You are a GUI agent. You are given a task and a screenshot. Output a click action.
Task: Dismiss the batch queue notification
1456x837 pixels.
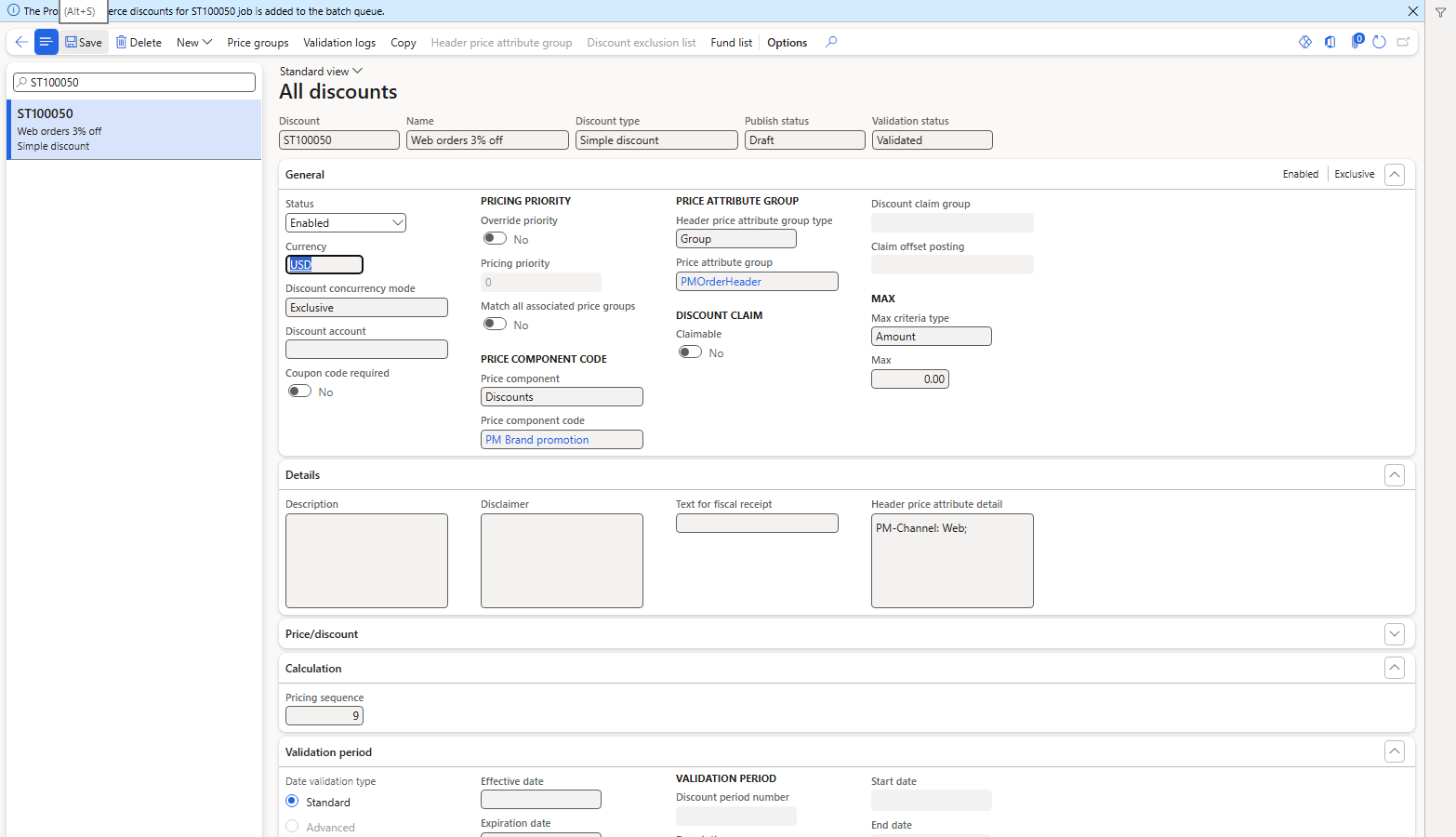click(1413, 11)
